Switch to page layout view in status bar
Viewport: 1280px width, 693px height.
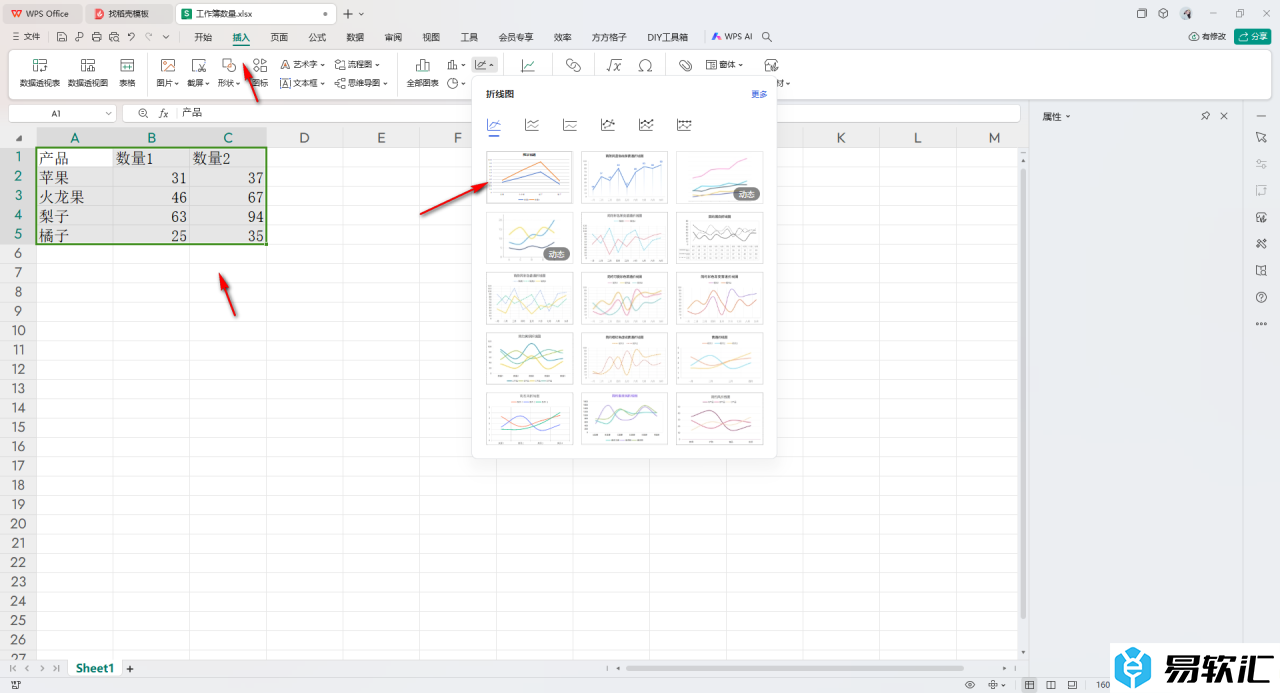1051,685
